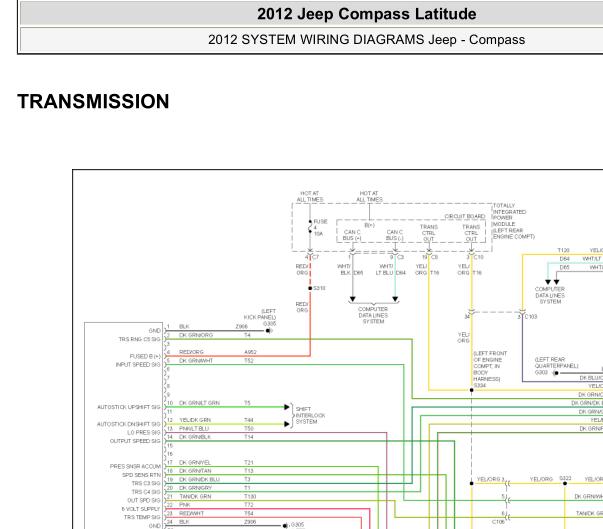Click the T44 circuit code

pyautogui.click(x=249, y=420)
